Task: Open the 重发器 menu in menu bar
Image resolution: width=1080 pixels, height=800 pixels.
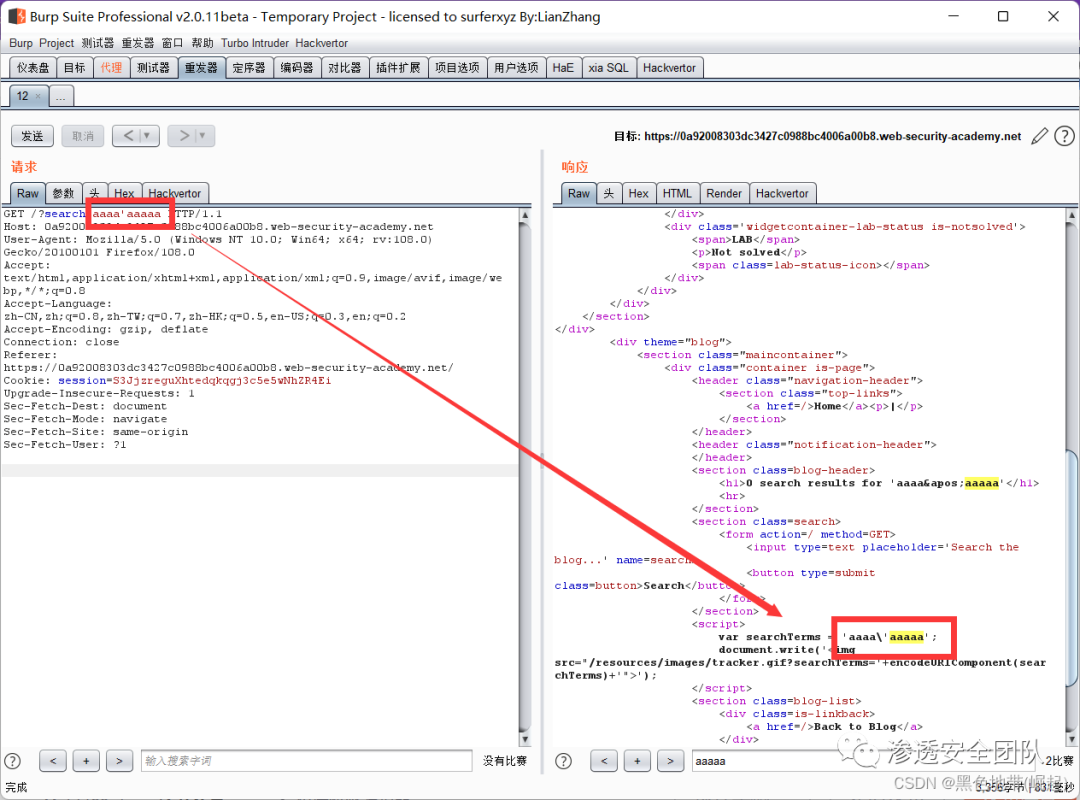Action: (x=138, y=43)
